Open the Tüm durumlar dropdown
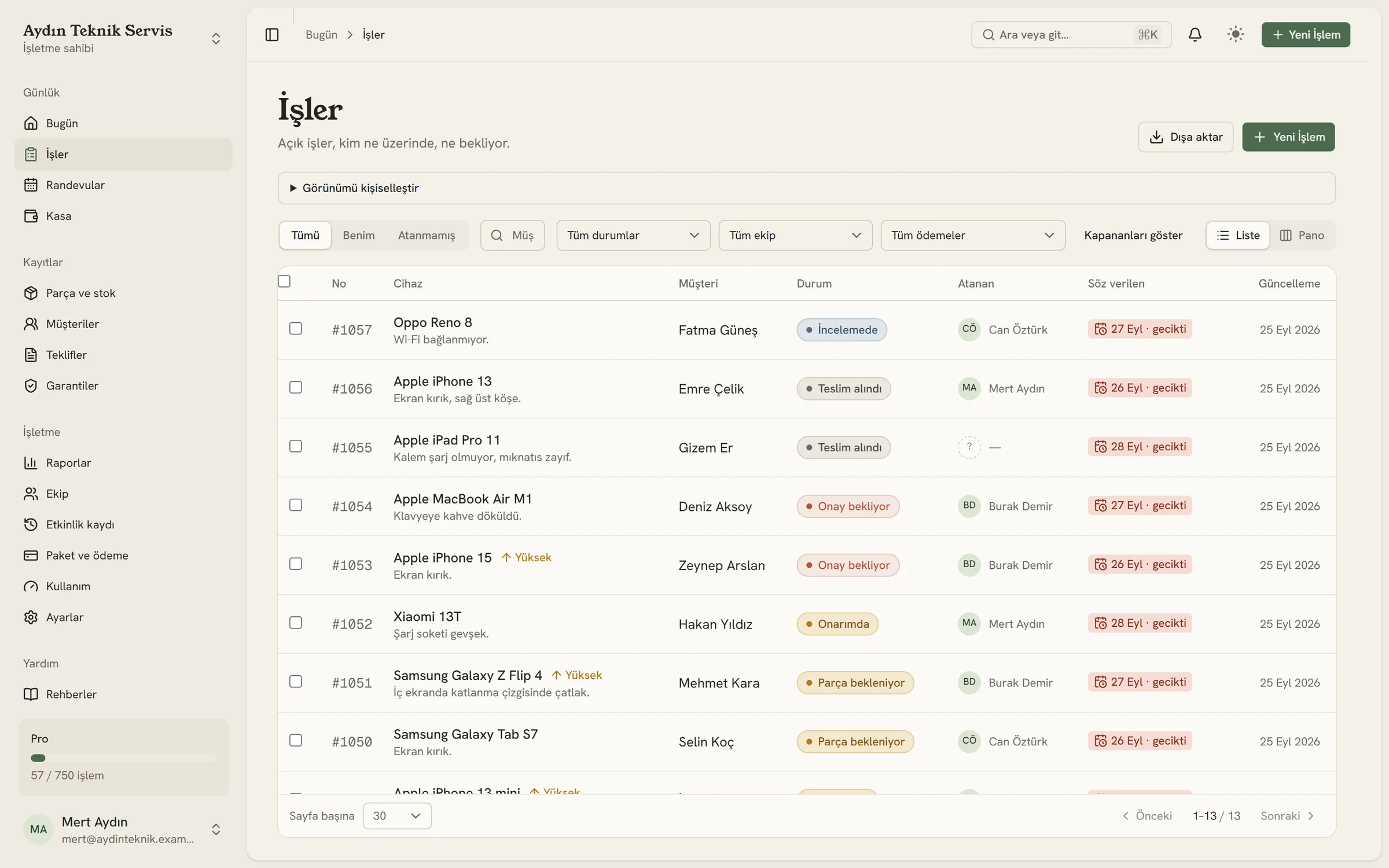Viewport: 1389px width, 868px height. (633, 236)
